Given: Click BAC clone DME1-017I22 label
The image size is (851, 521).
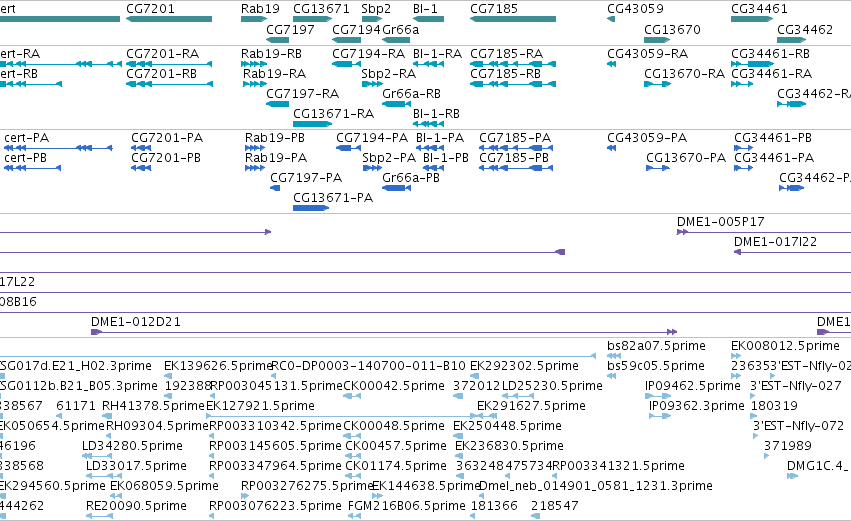Looking at the screenshot, I should click(x=775, y=242).
